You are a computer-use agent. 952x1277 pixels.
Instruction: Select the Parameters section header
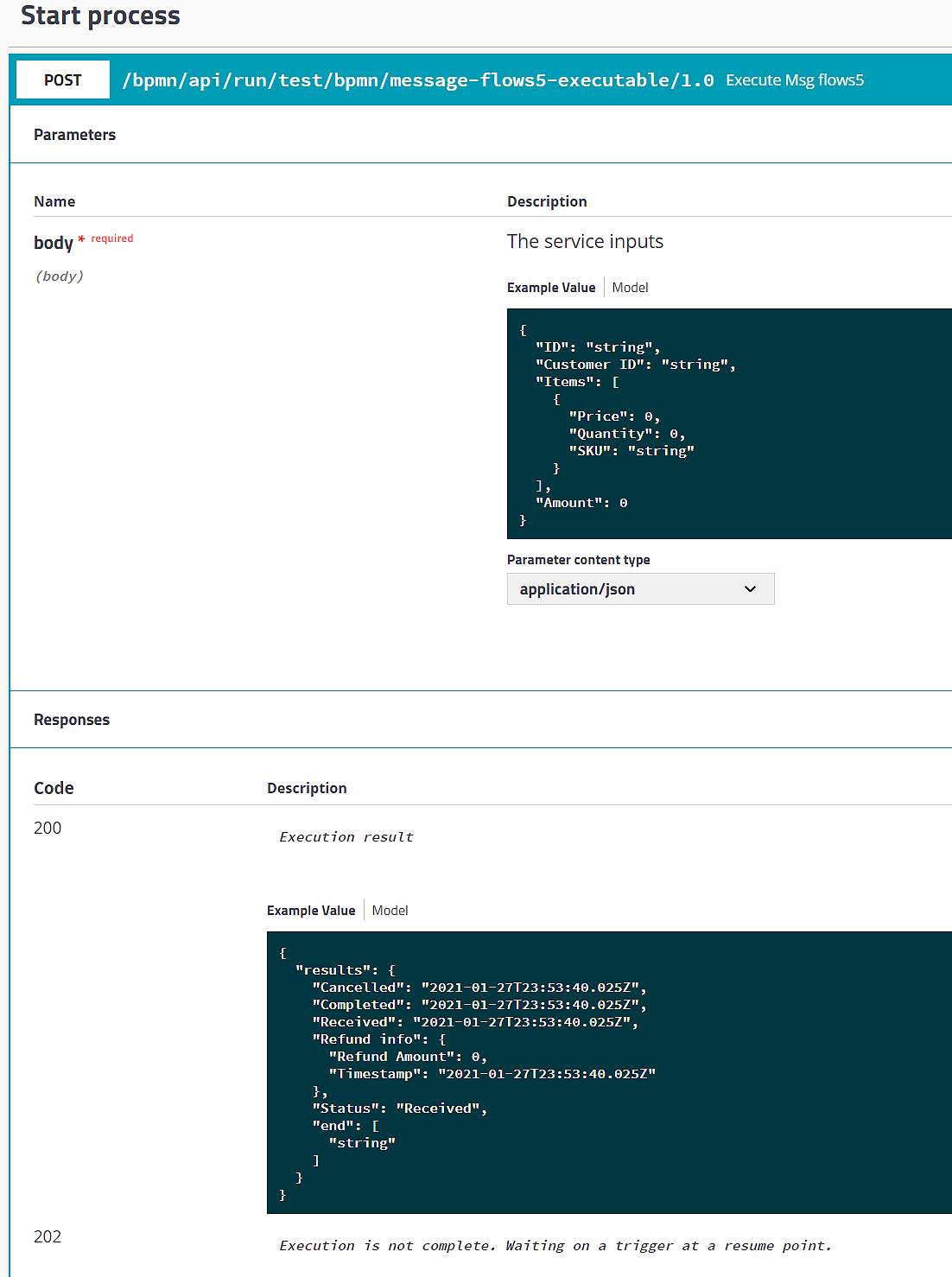[x=74, y=135]
